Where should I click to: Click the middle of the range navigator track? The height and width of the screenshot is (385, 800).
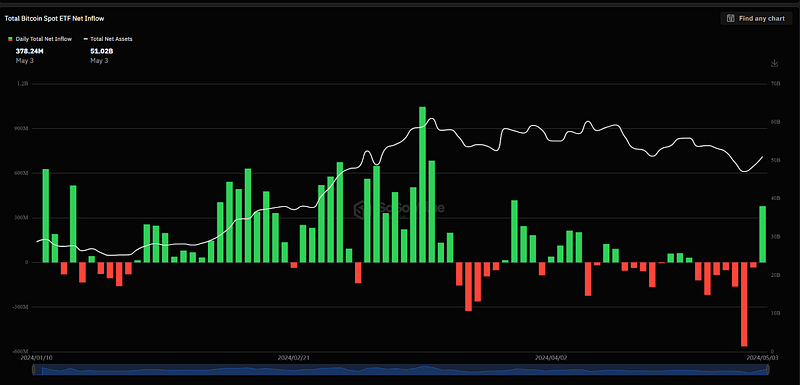[401, 370]
